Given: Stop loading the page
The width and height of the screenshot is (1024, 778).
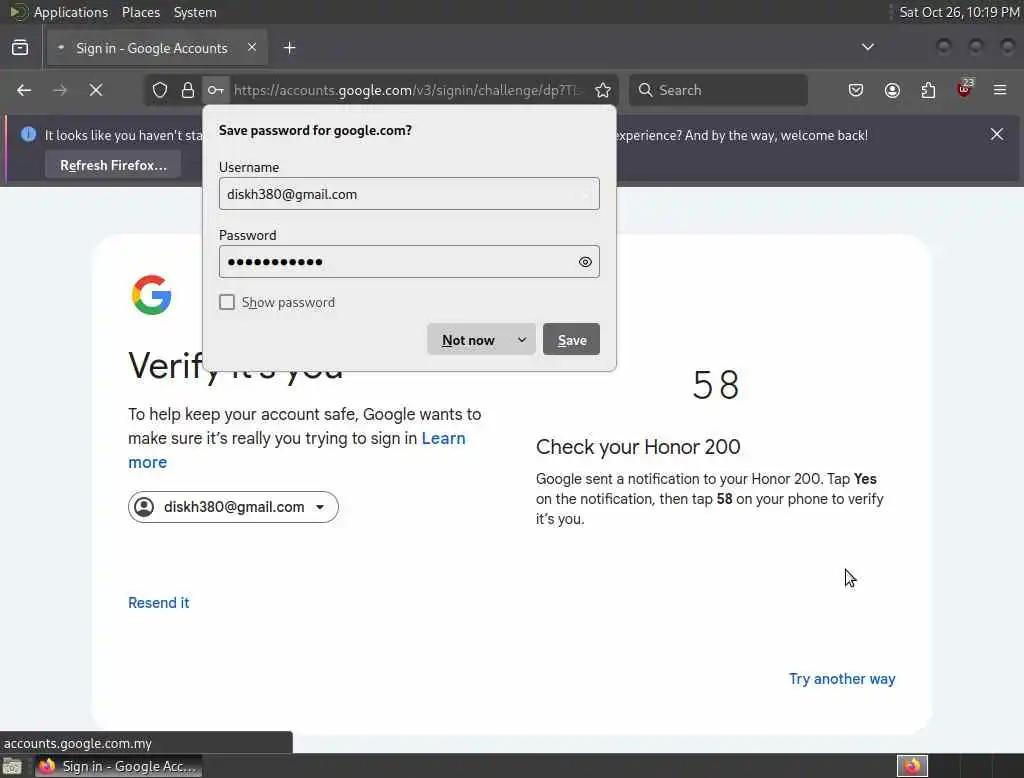Looking at the screenshot, I should [96, 90].
